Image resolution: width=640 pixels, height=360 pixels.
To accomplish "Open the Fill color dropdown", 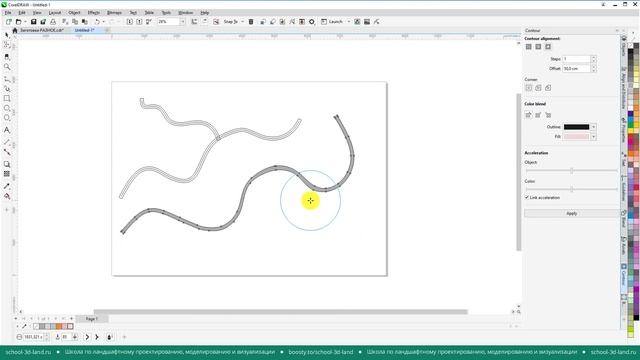I will (x=593, y=137).
